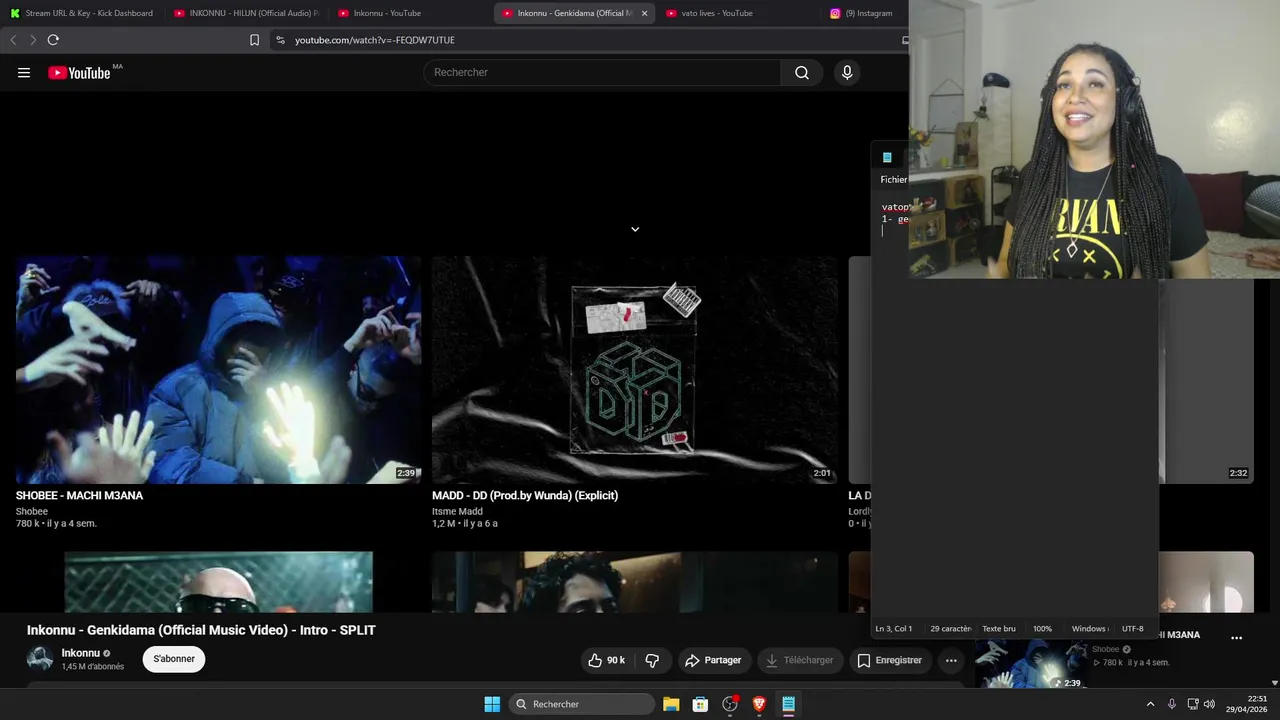Click the search magnifier button on YouTube
Viewport: 1280px width, 720px height.
(x=802, y=72)
